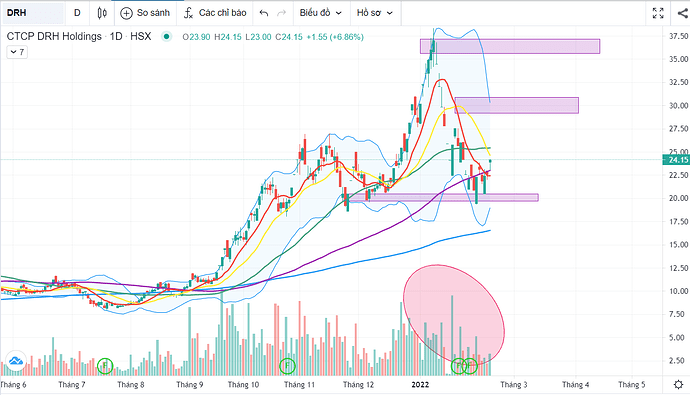The height and width of the screenshot is (395, 690).
Task: Click the share chart icon
Action: pos(683,13)
